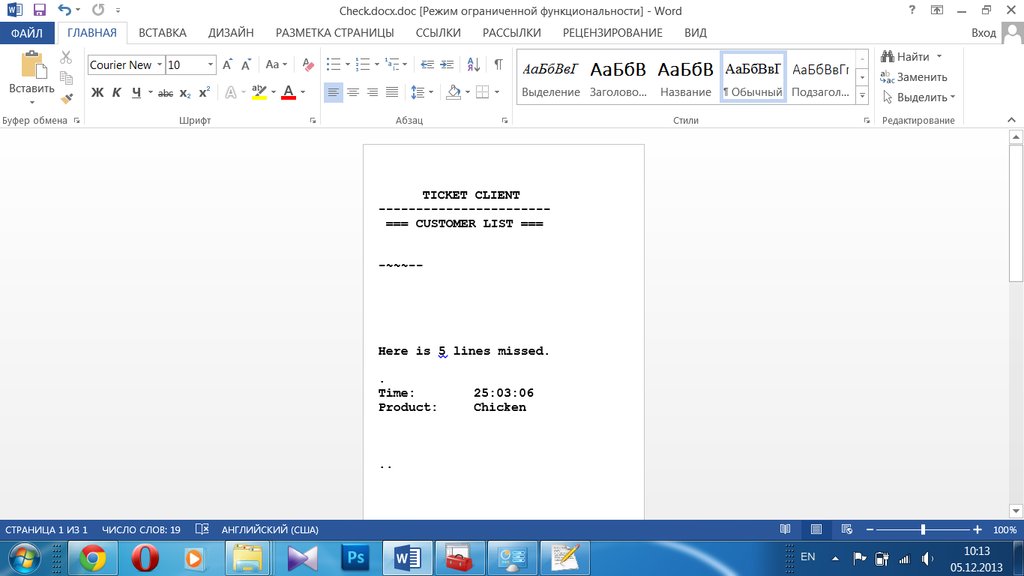Click the zoom slider in status bar
The width and height of the screenshot is (1024, 576).
(x=922, y=529)
